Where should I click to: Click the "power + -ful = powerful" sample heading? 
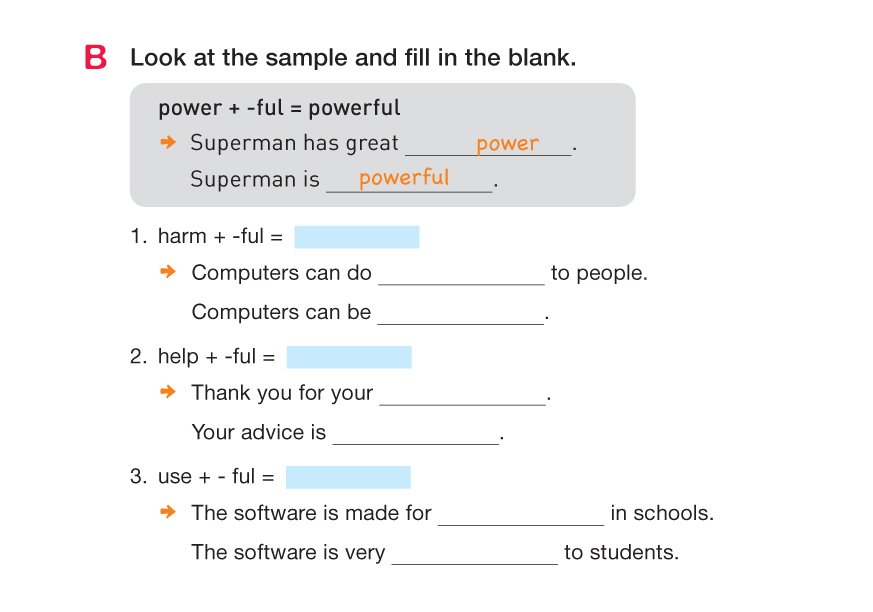[279, 108]
